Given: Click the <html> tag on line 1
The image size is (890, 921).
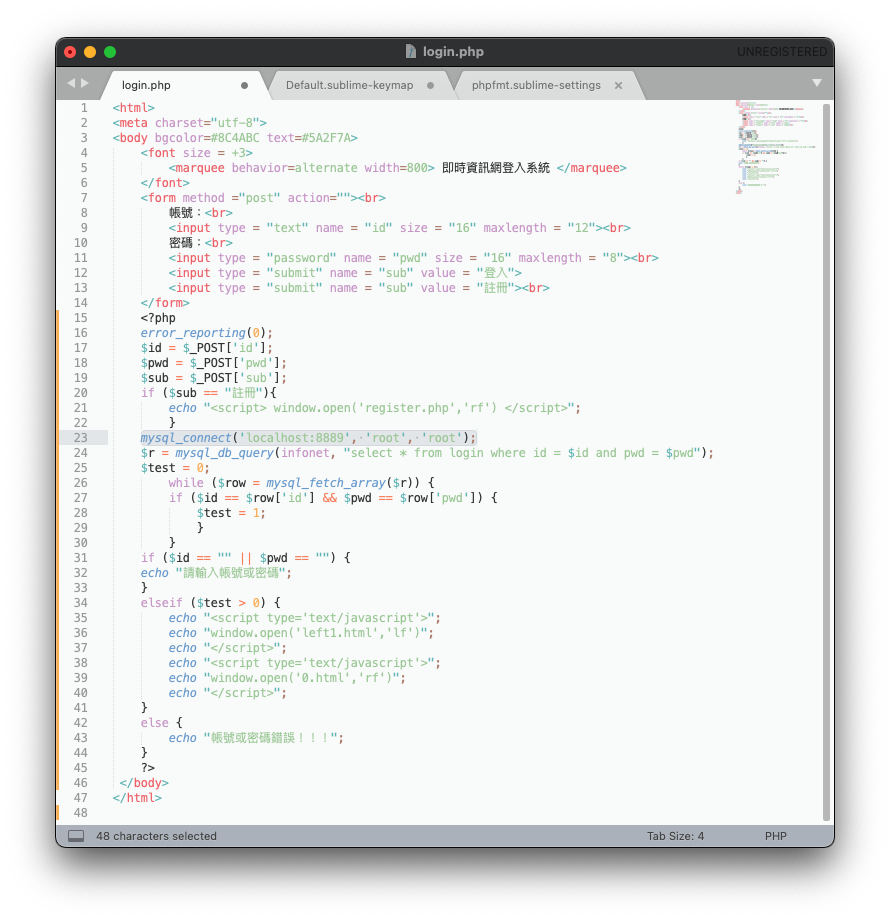Looking at the screenshot, I should 133,107.
